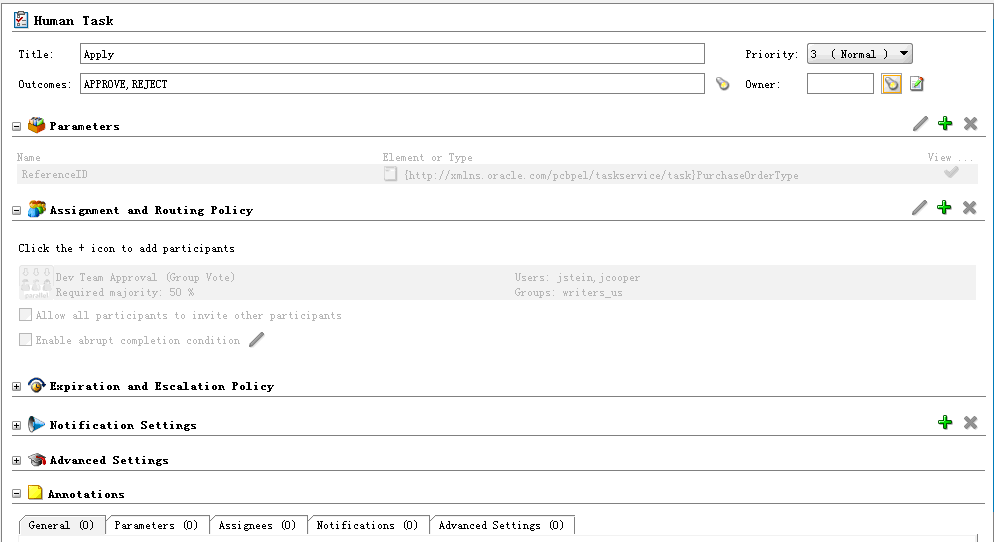This screenshot has width=994, height=542.
Task: Collapse the Annotations section
Action: click(16, 494)
